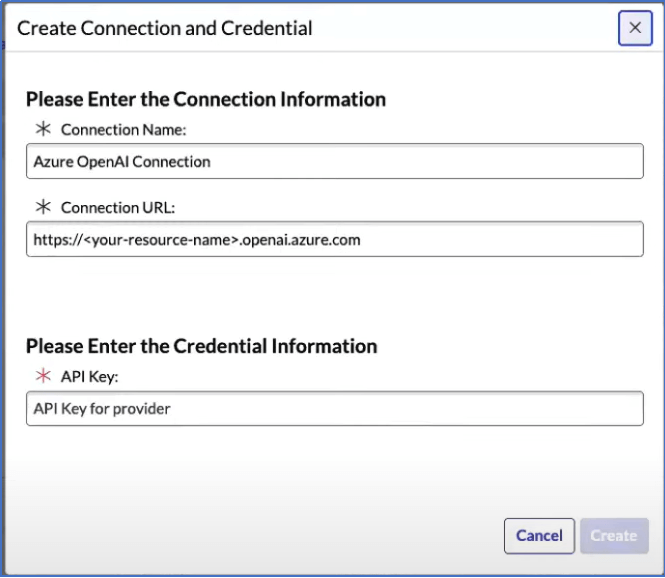This screenshot has width=665, height=578.
Task: Click the dialog title 'Create Connection and Credential'
Action: [x=165, y=28]
